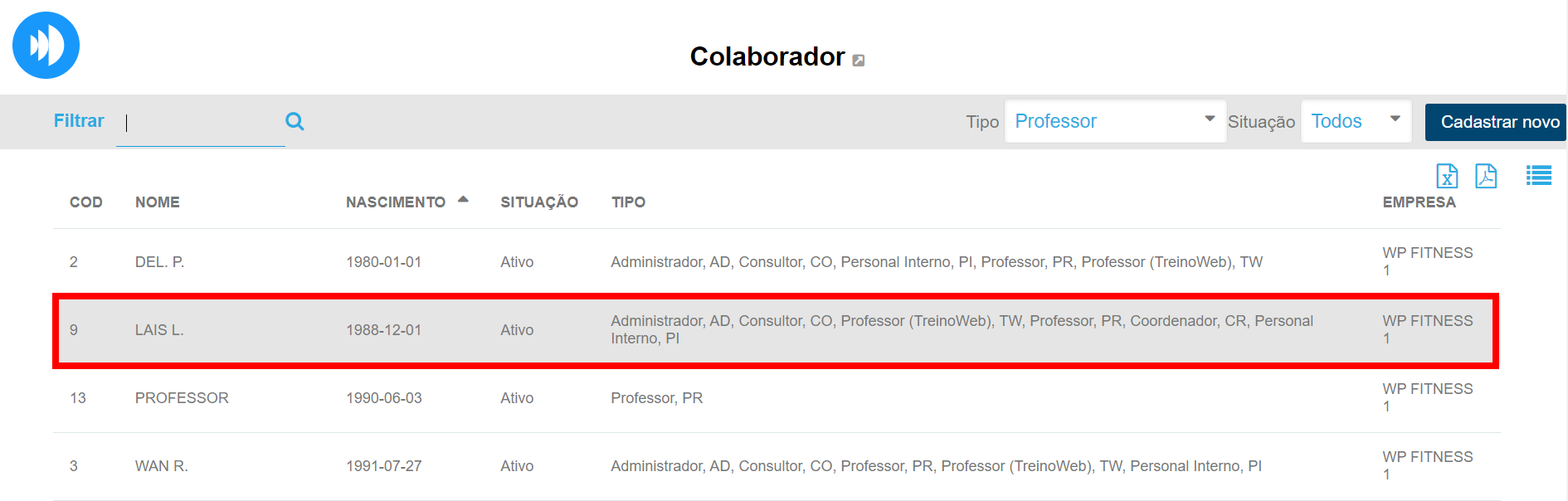Open the LAIS L. collaborator row
This screenshot has height=501, width=1568.
click(159, 330)
